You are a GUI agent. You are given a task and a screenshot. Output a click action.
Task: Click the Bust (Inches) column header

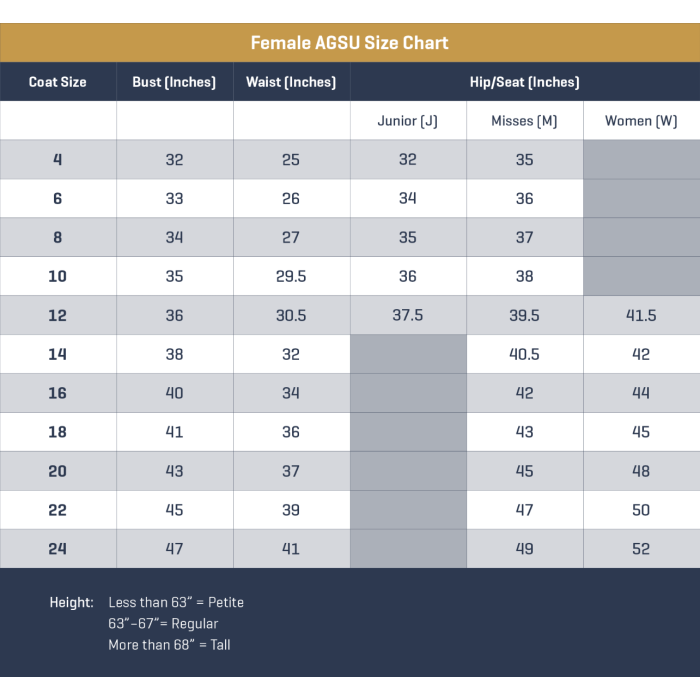coord(174,82)
